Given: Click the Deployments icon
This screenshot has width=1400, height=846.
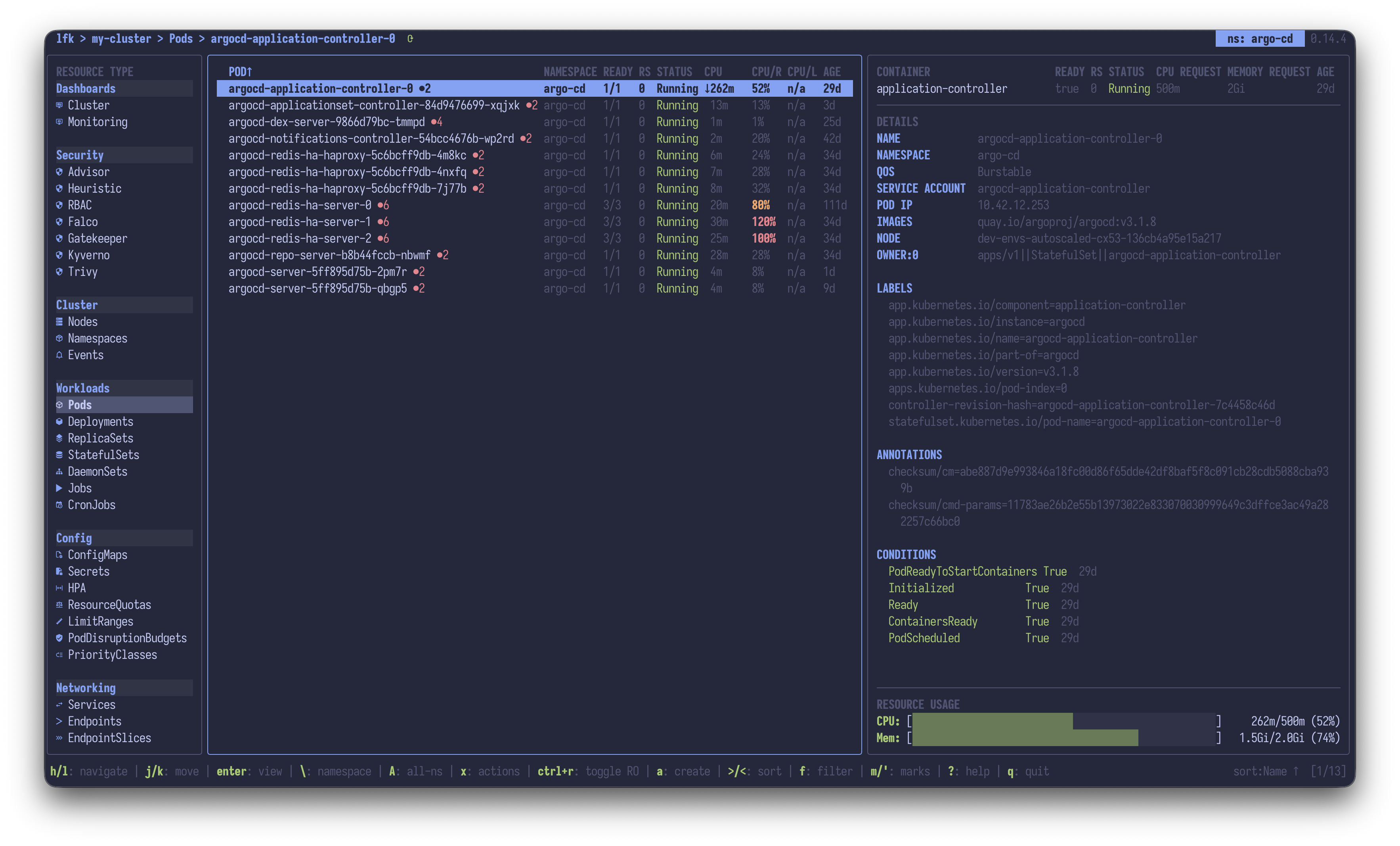Looking at the screenshot, I should [59, 421].
